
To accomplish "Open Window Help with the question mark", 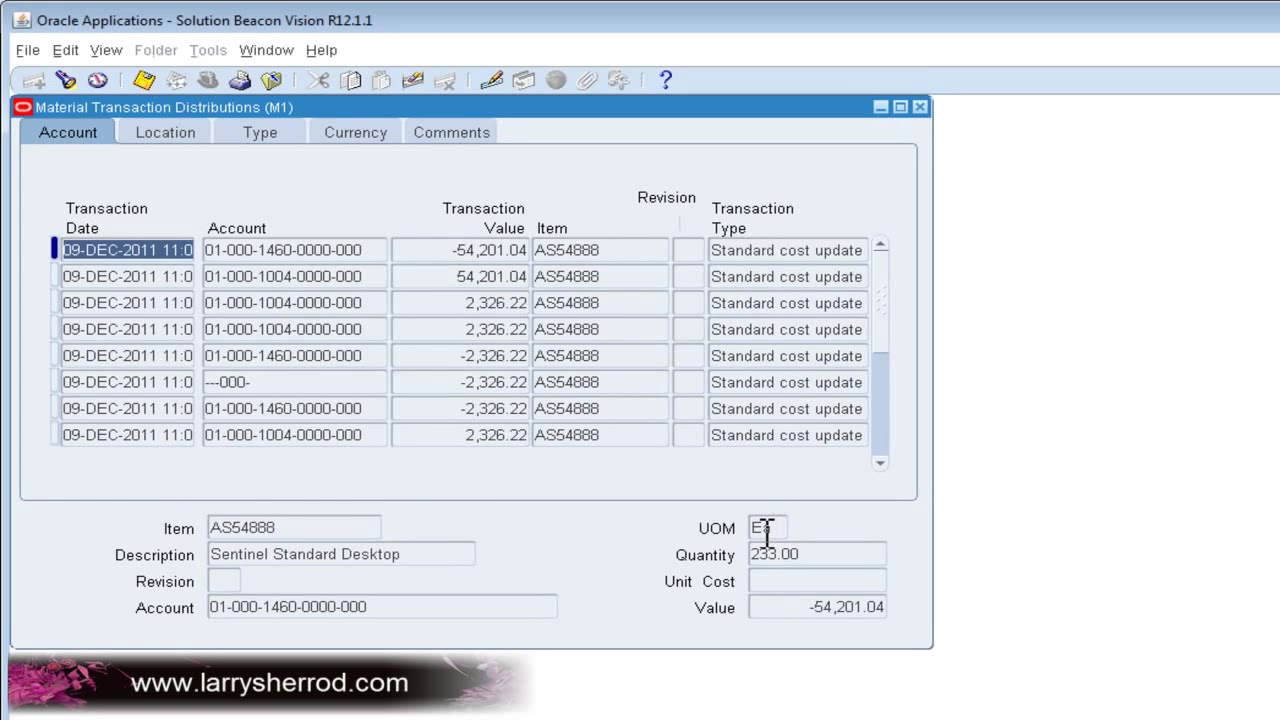I will pos(666,81).
